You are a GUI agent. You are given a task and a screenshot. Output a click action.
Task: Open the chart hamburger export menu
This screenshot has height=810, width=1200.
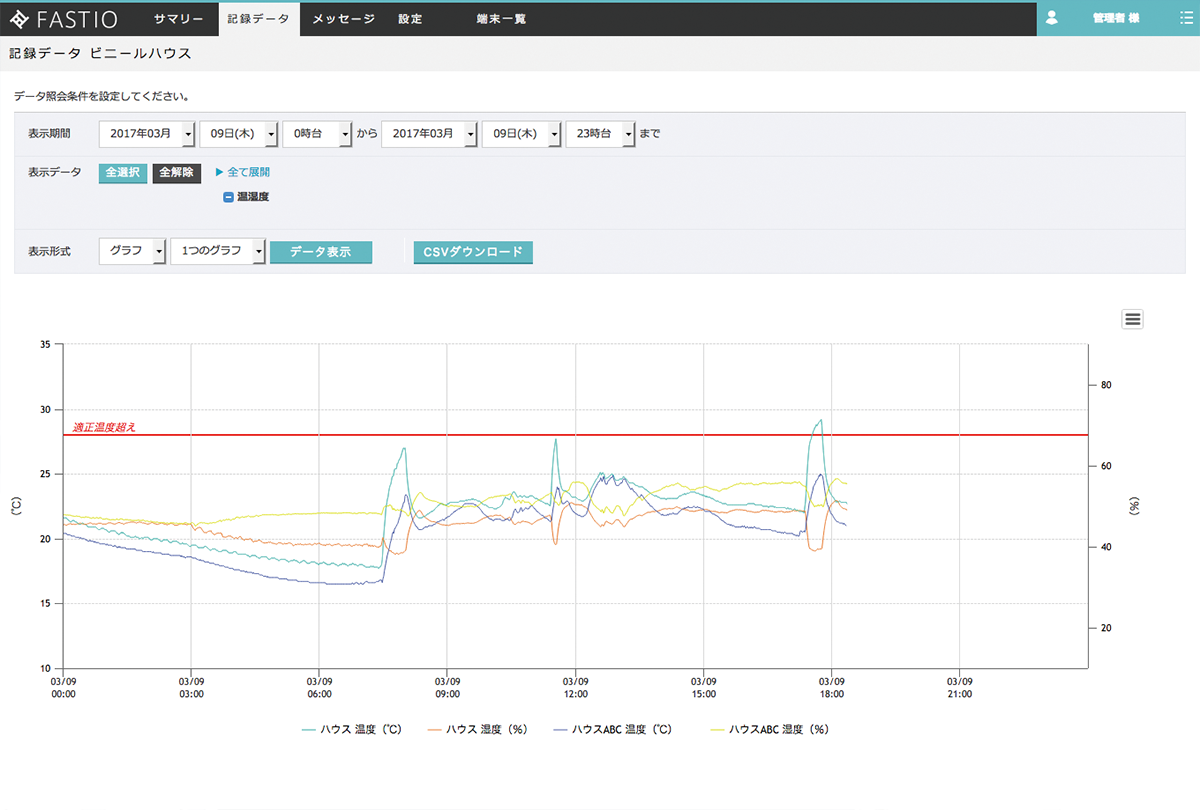pyautogui.click(x=1132, y=319)
